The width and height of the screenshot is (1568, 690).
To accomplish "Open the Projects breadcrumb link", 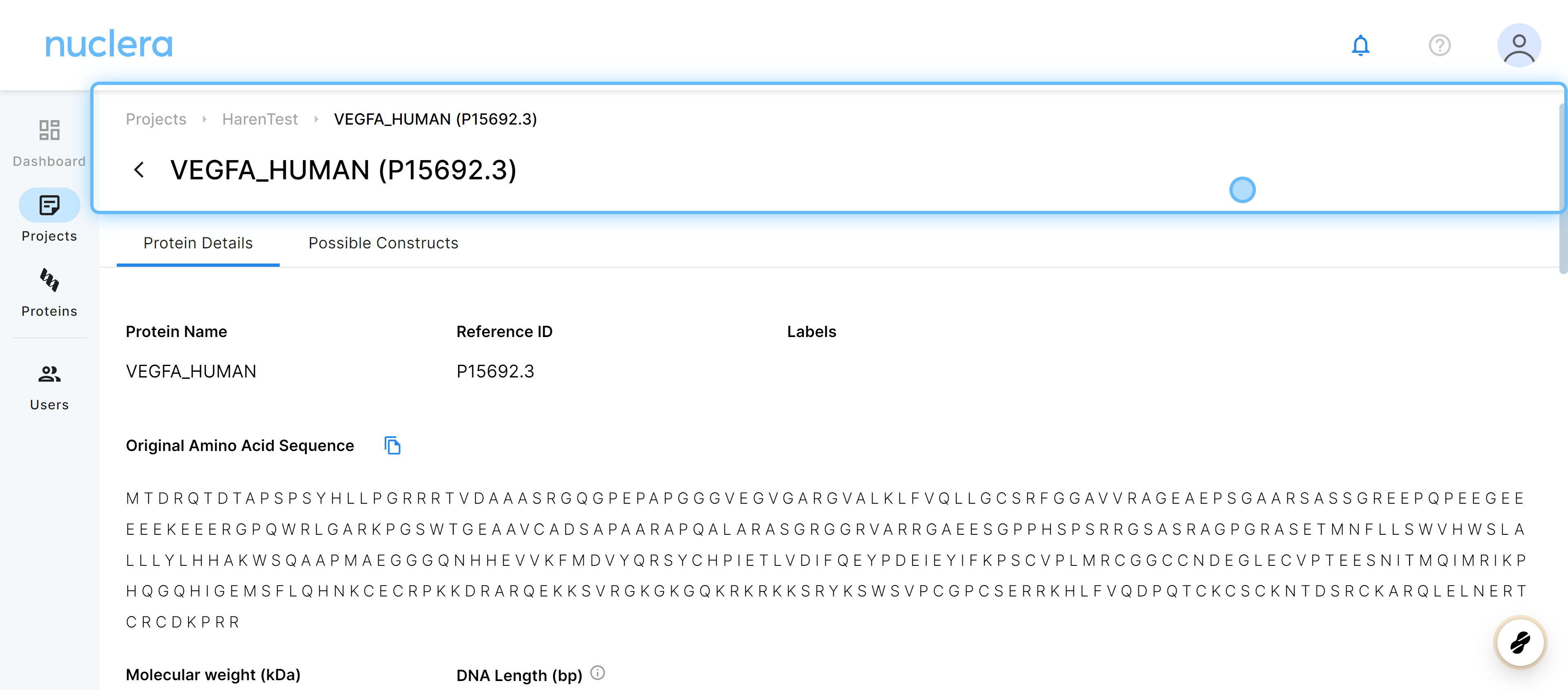I will [x=156, y=119].
